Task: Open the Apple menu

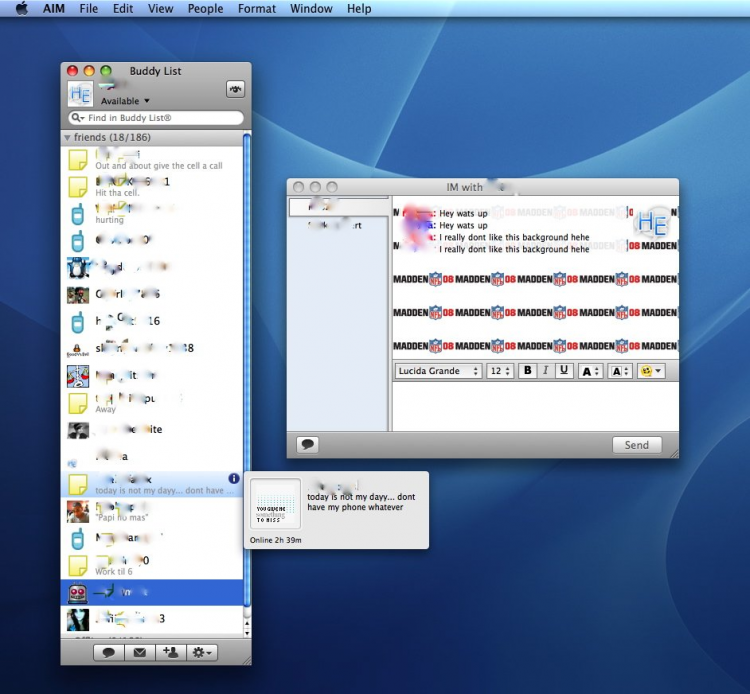Action: 21,9
